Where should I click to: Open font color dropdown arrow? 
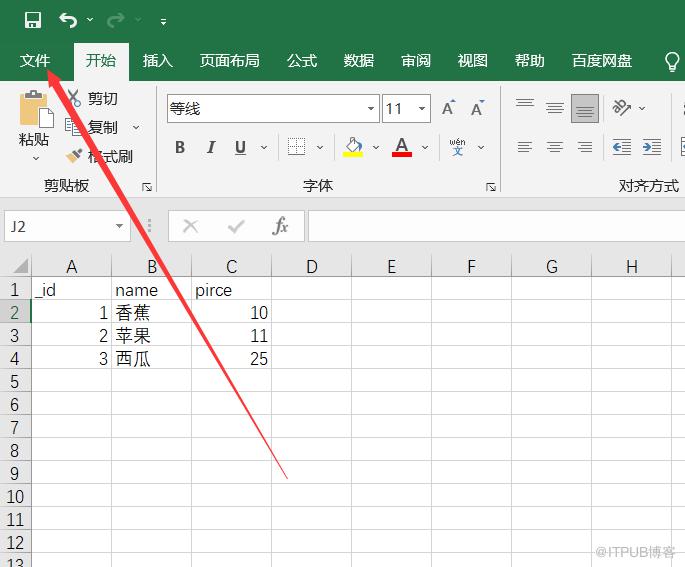(x=425, y=148)
